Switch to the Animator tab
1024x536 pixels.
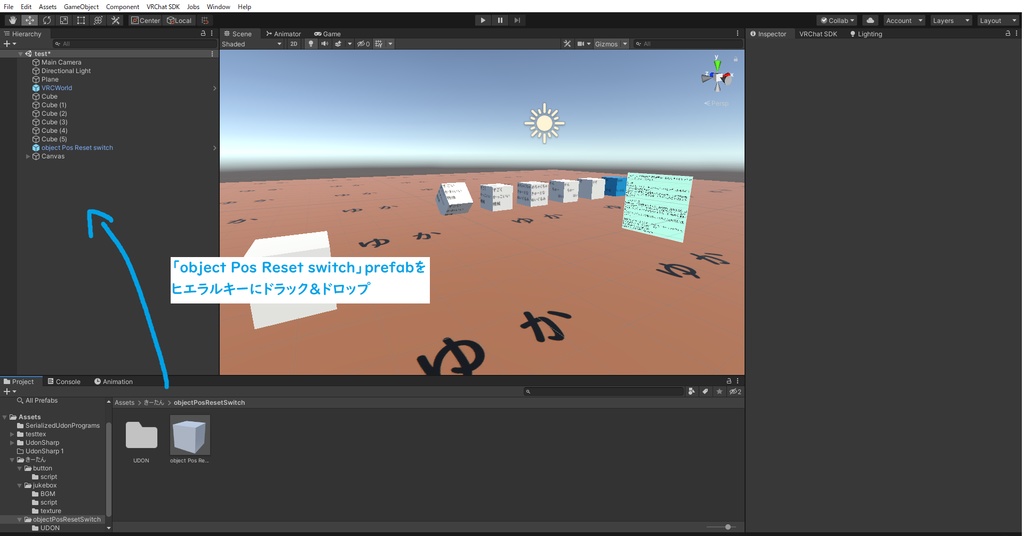(283, 34)
